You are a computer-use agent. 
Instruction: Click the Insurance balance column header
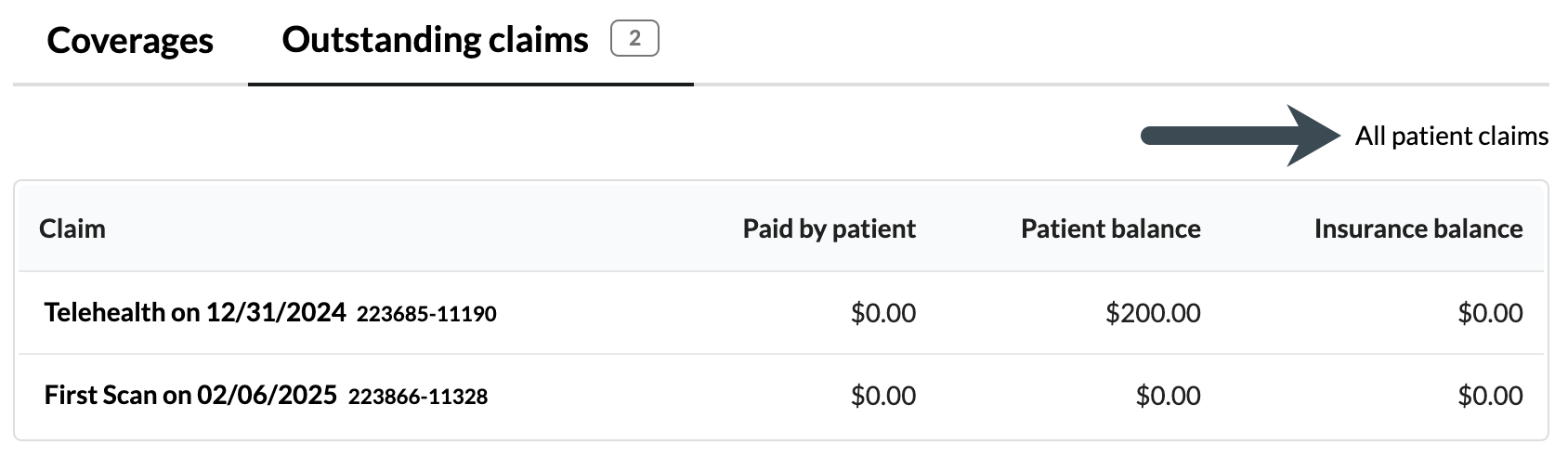point(1418,228)
